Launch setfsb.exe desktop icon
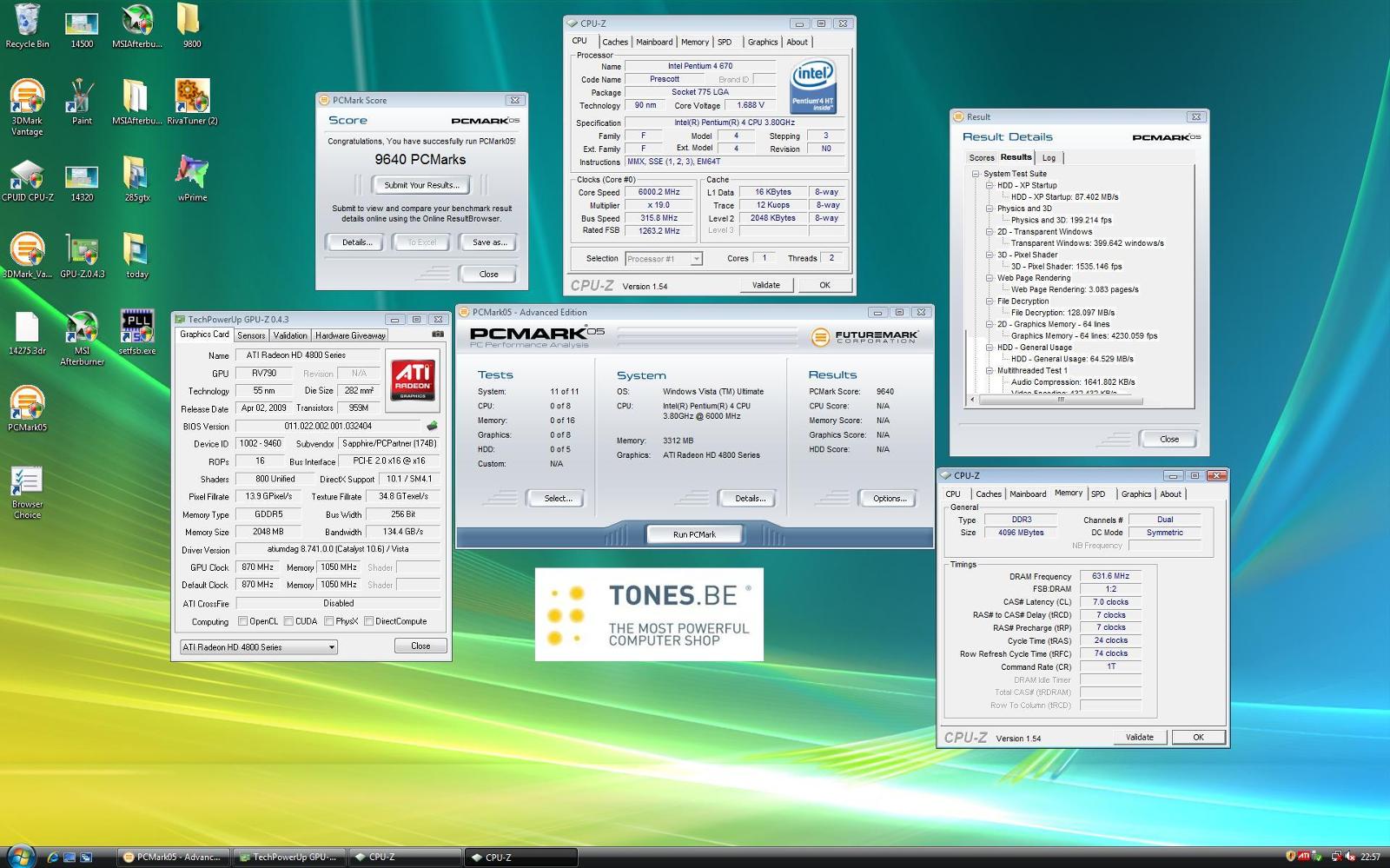The image size is (1390, 868). click(136, 333)
